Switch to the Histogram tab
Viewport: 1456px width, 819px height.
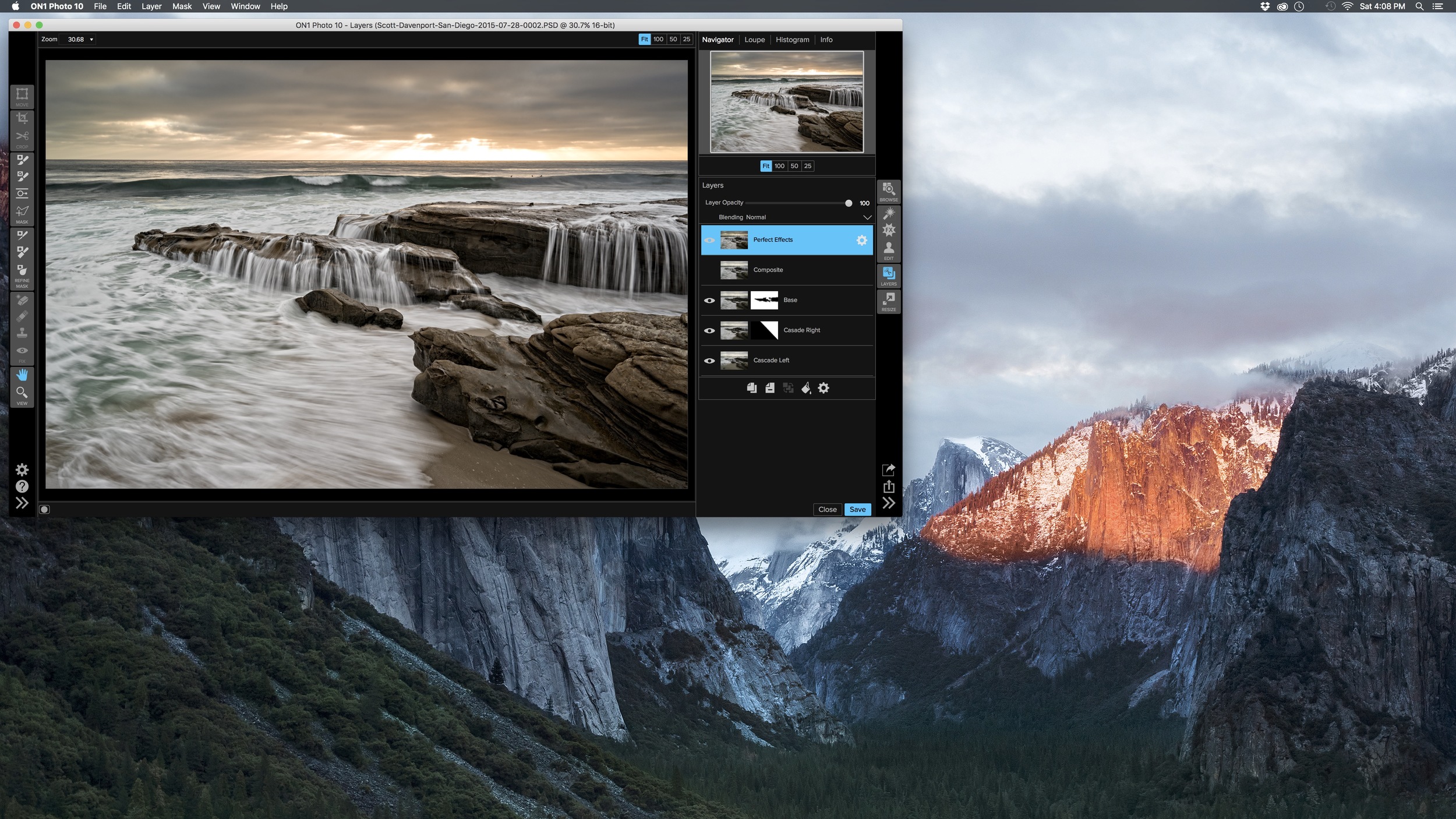coord(792,40)
